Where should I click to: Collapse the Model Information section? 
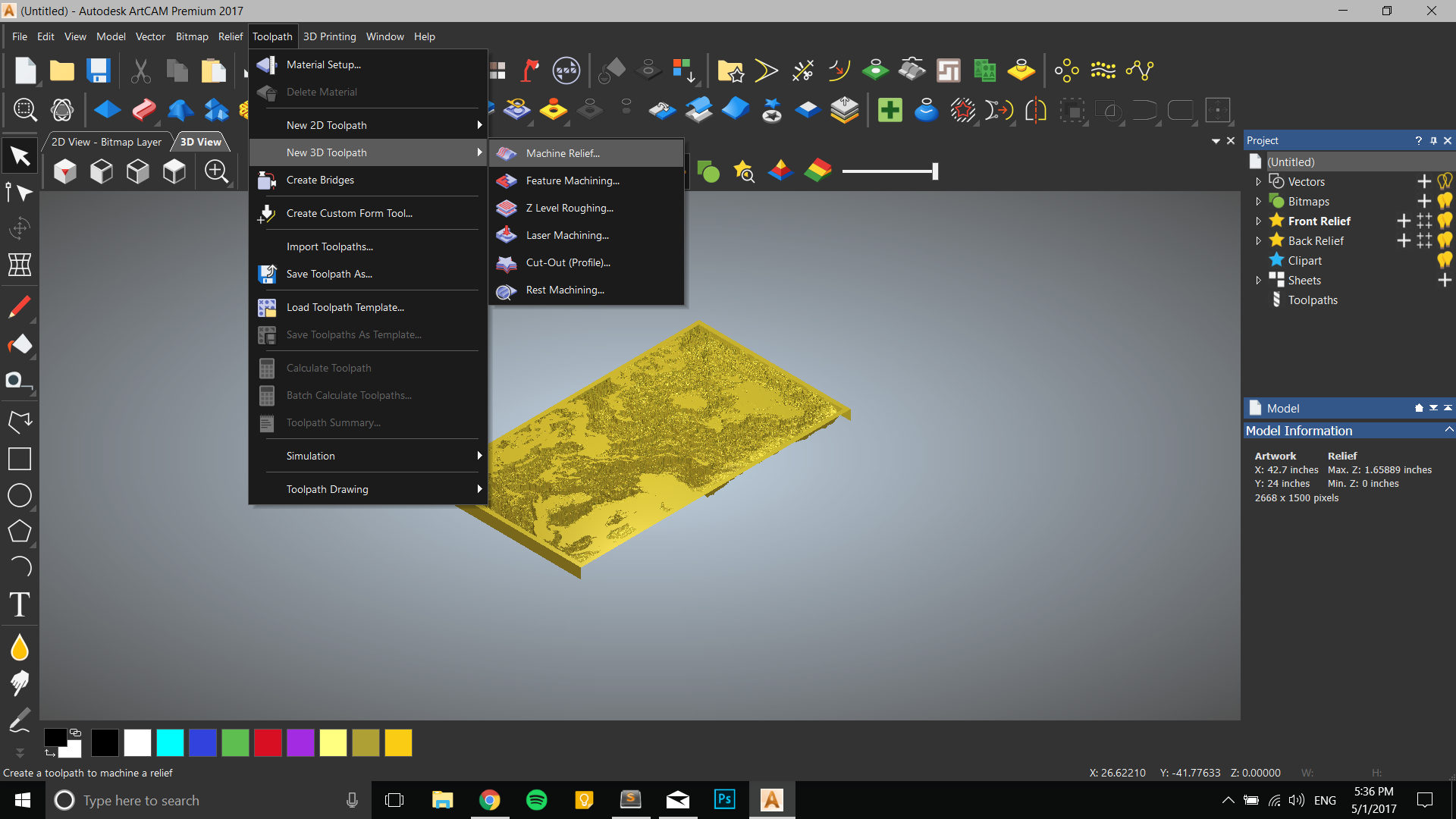point(1448,430)
